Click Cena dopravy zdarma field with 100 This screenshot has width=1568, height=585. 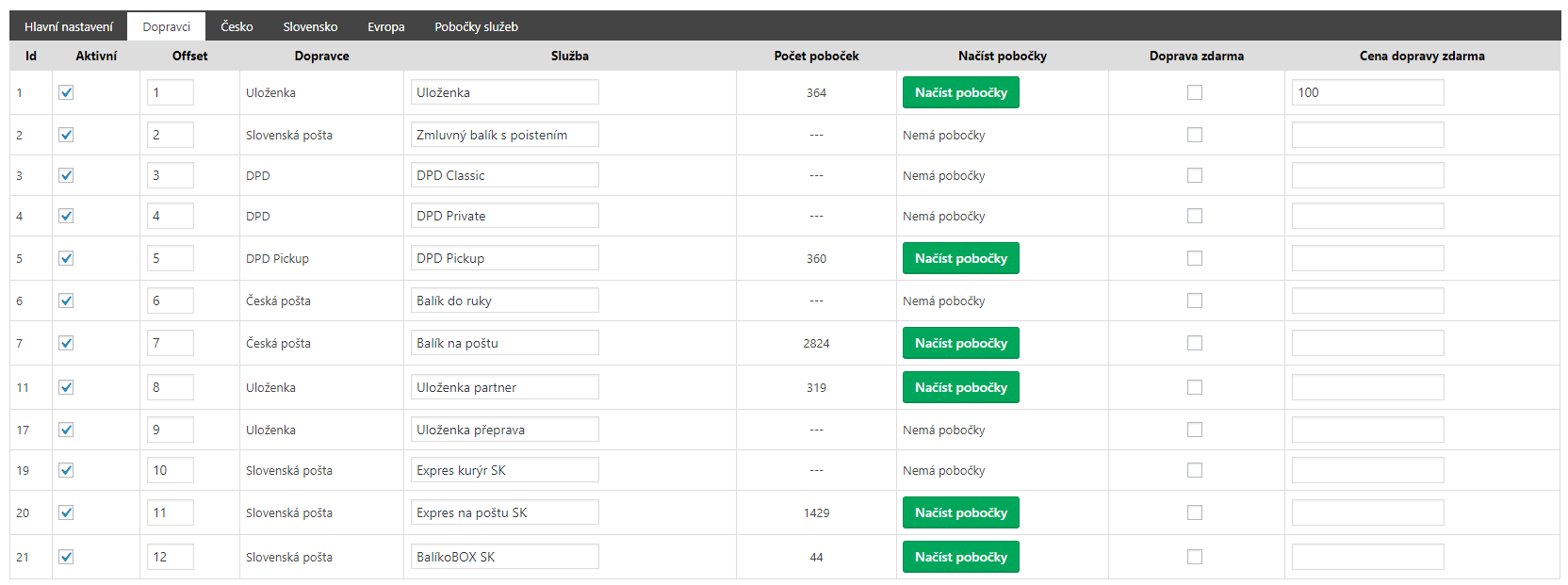click(1368, 92)
